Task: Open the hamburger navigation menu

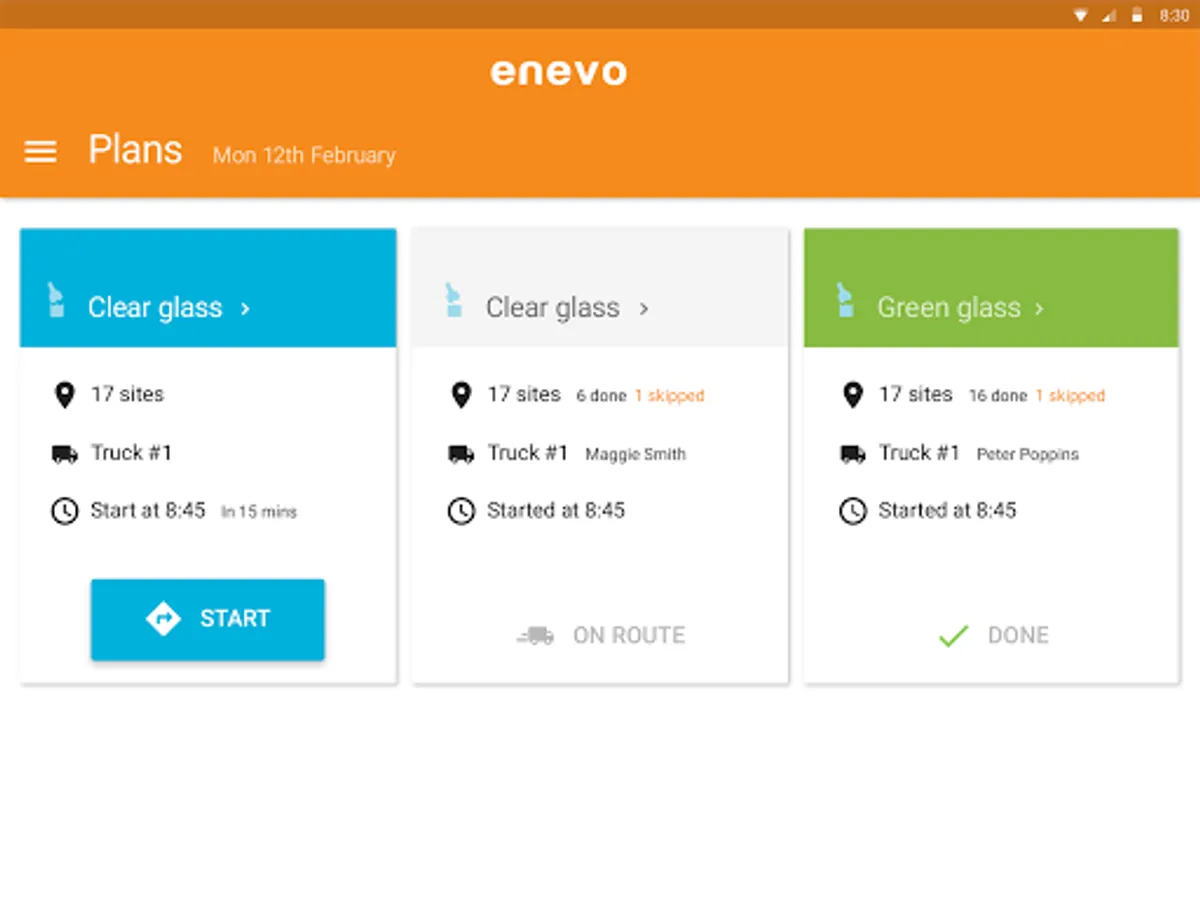Action: (40, 151)
